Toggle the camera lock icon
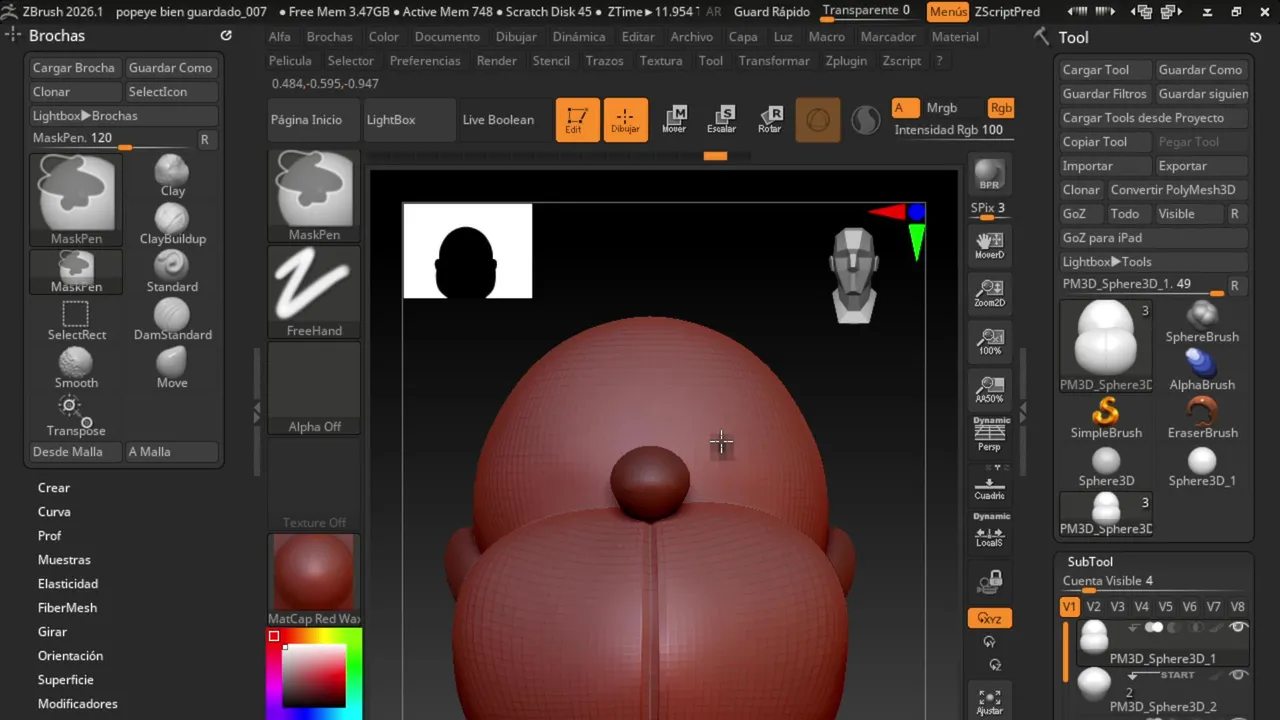This screenshot has width=1280, height=720. tap(990, 580)
